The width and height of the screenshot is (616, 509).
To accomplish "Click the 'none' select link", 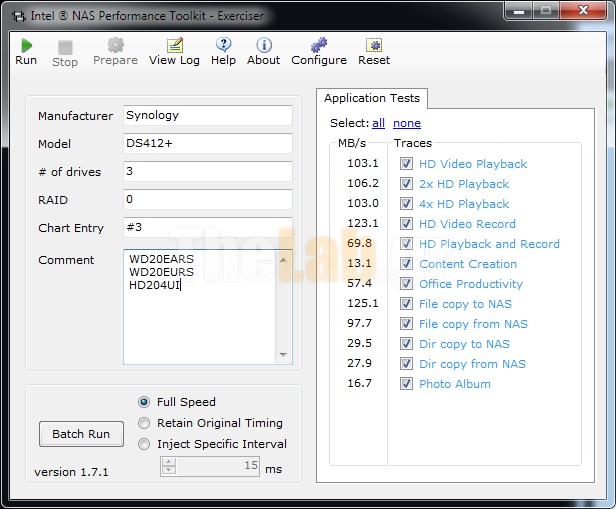I will [x=407, y=123].
